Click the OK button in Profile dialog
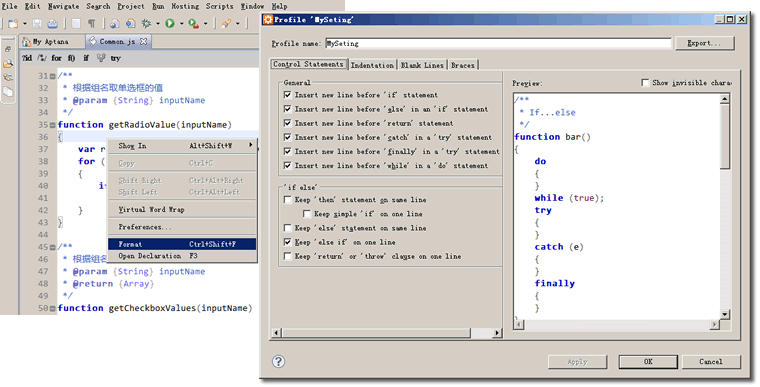 pyautogui.click(x=648, y=361)
